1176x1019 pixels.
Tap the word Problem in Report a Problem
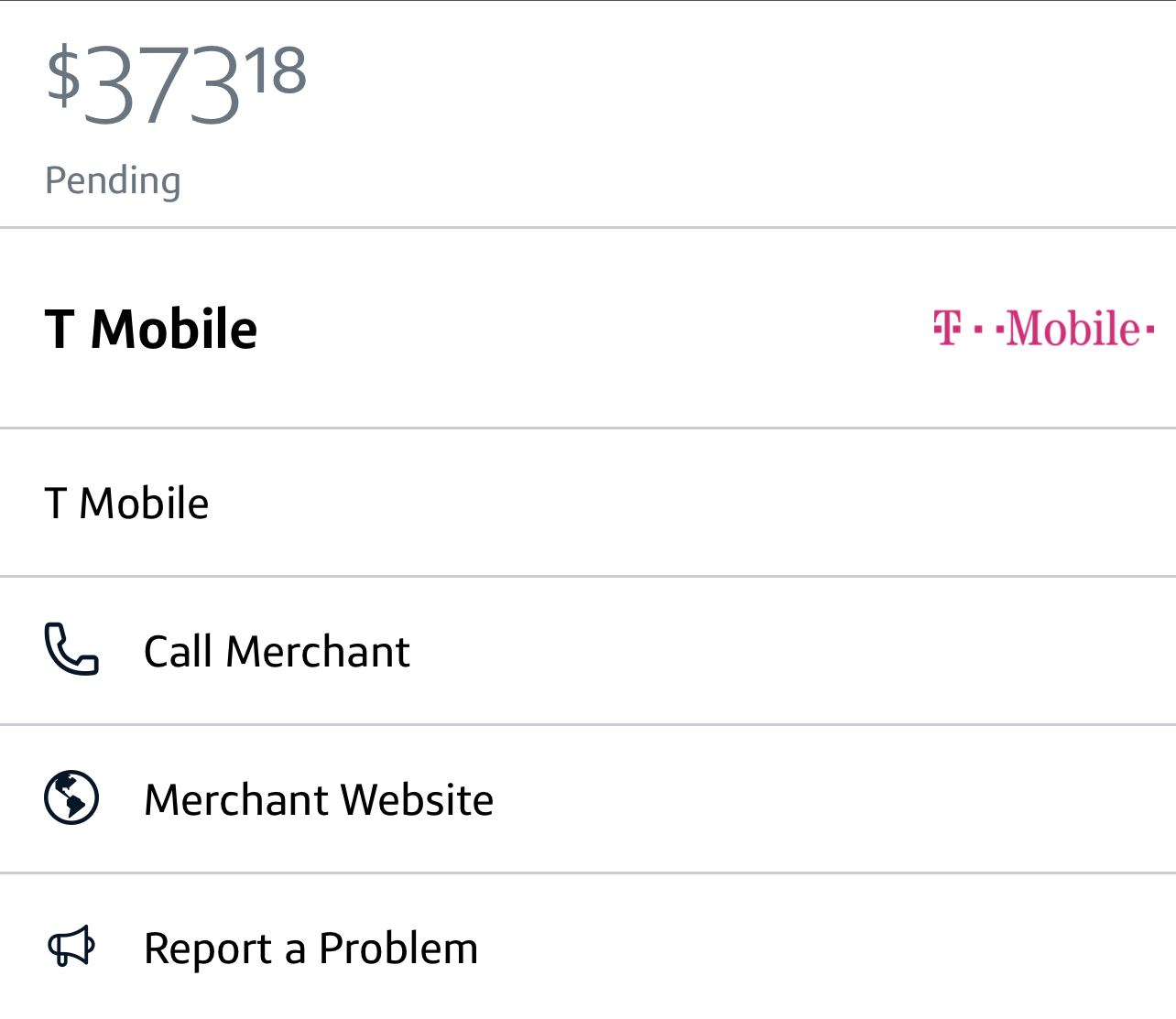click(398, 949)
